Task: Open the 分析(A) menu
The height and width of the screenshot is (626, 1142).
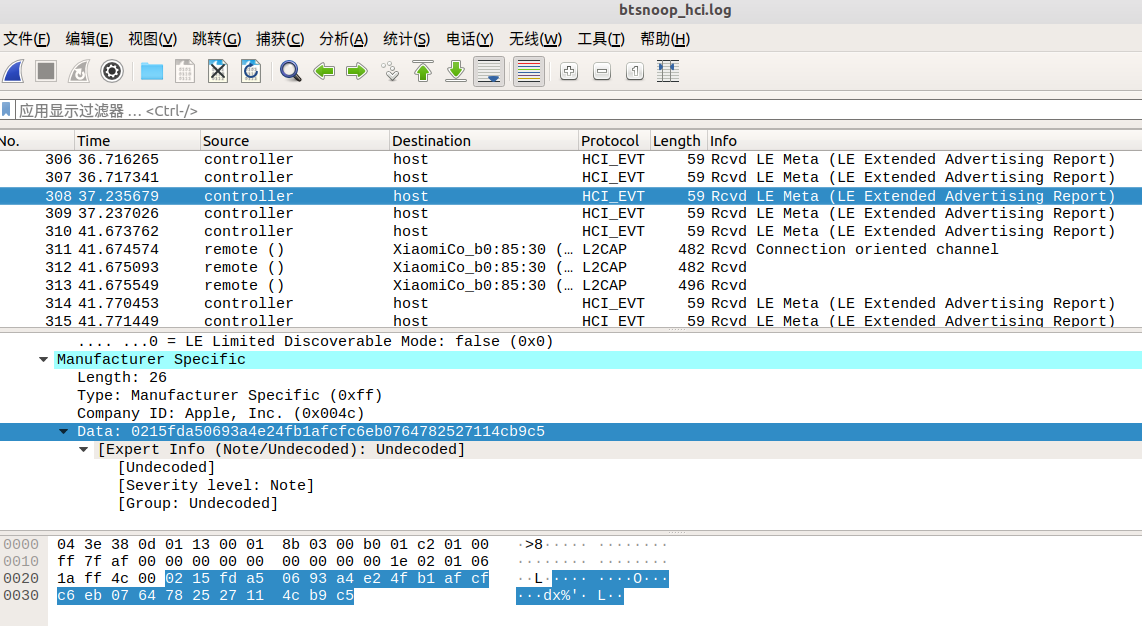Action: [x=343, y=39]
